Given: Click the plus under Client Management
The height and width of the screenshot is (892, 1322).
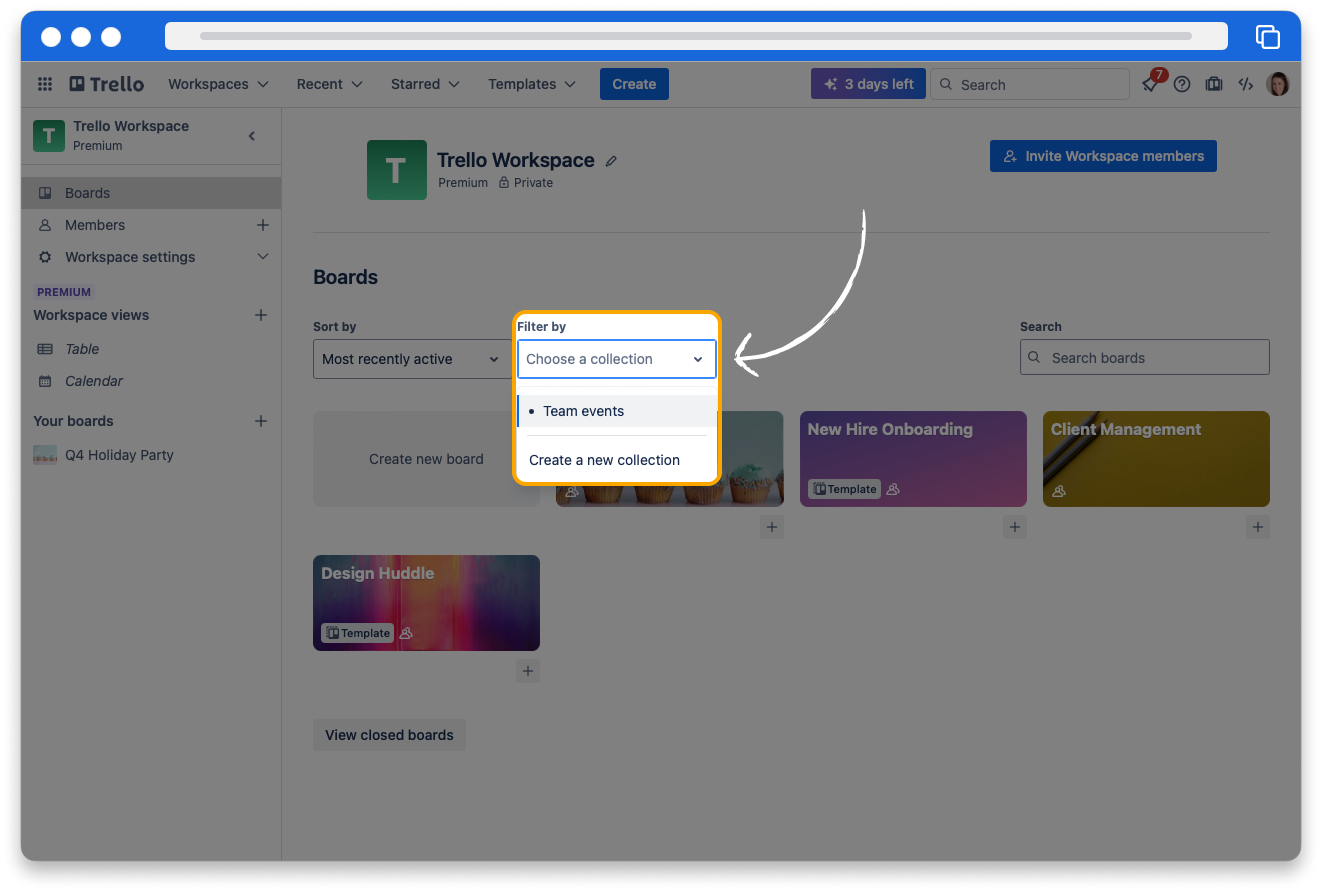Looking at the screenshot, I should 1258,527.
